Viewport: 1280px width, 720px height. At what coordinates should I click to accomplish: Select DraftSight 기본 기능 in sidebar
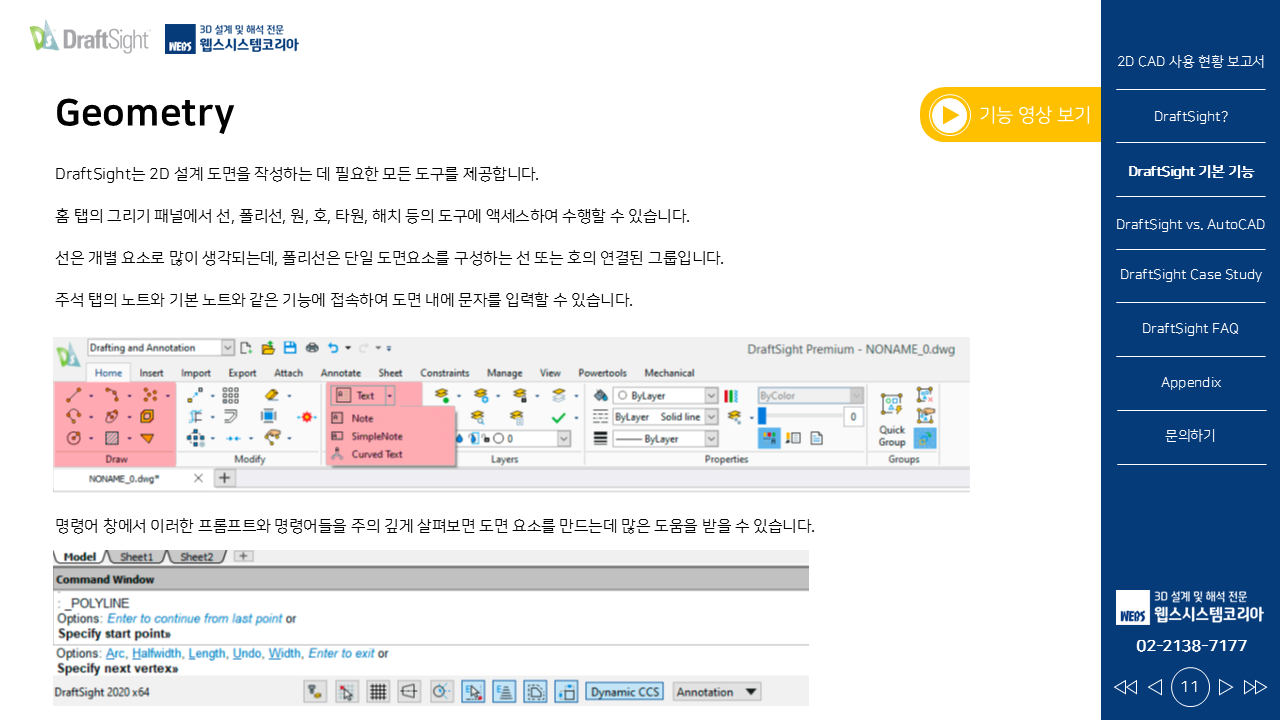(x=1190, y=171)
